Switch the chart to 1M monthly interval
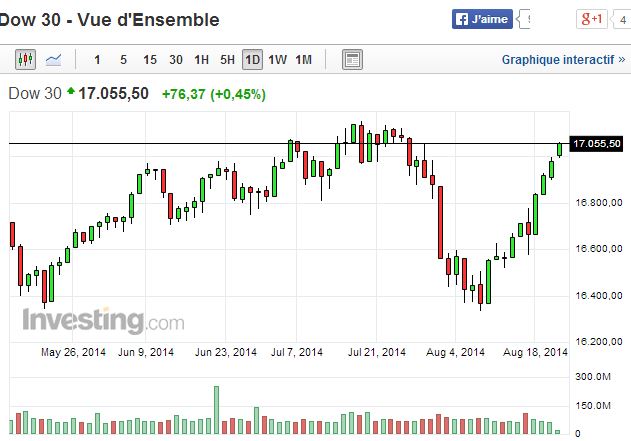631x441 pixels. [x=304, y=60]
